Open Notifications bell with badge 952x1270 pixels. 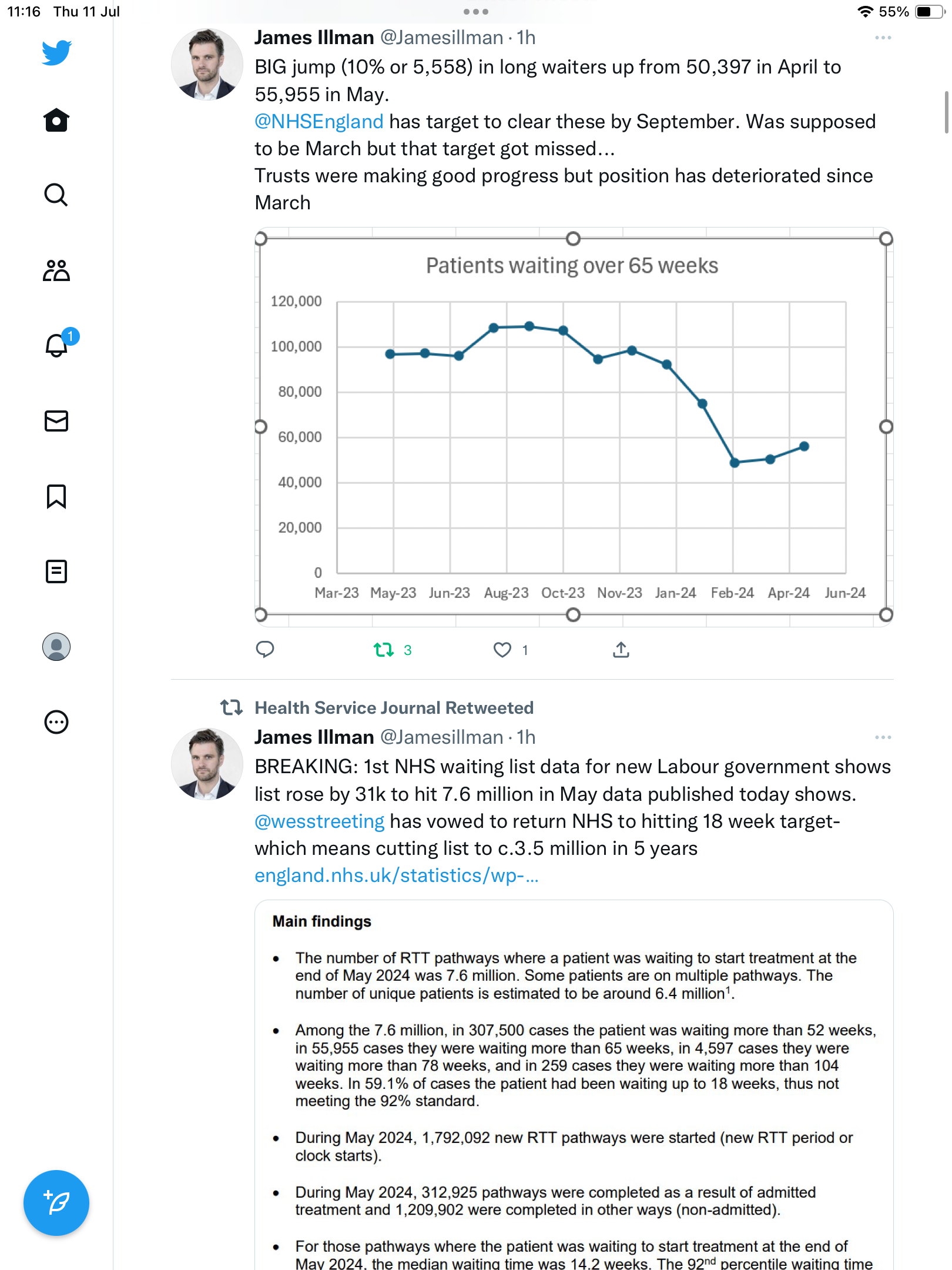point(57,345)
